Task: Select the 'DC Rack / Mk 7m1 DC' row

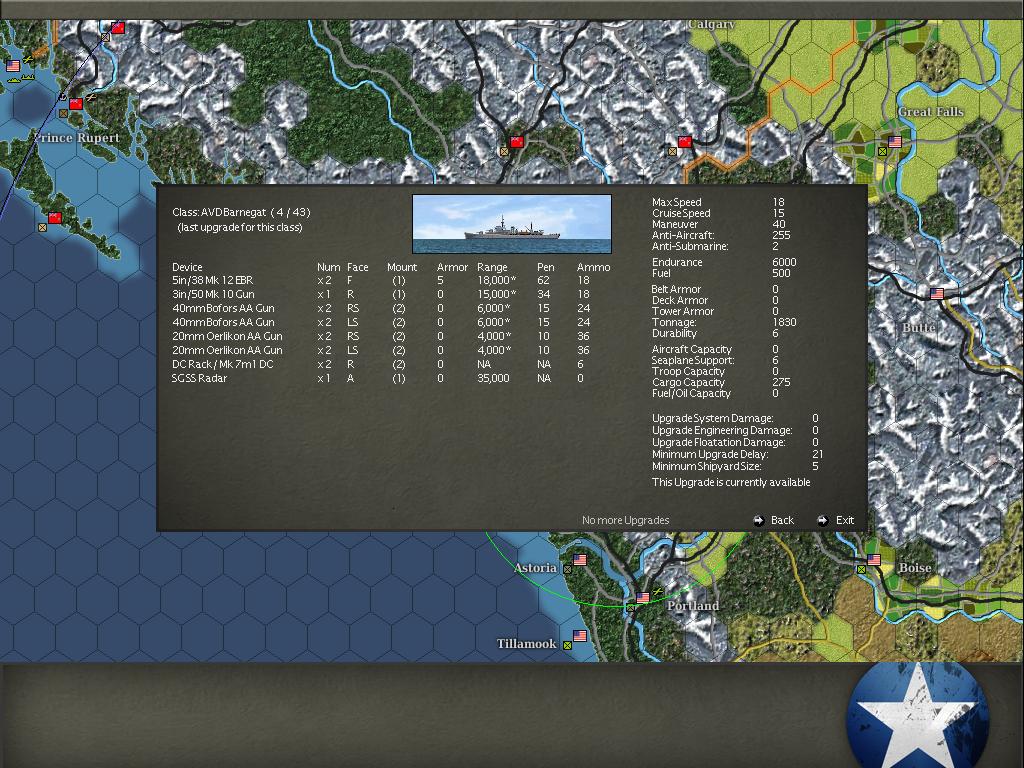Action: pos(390,364)
